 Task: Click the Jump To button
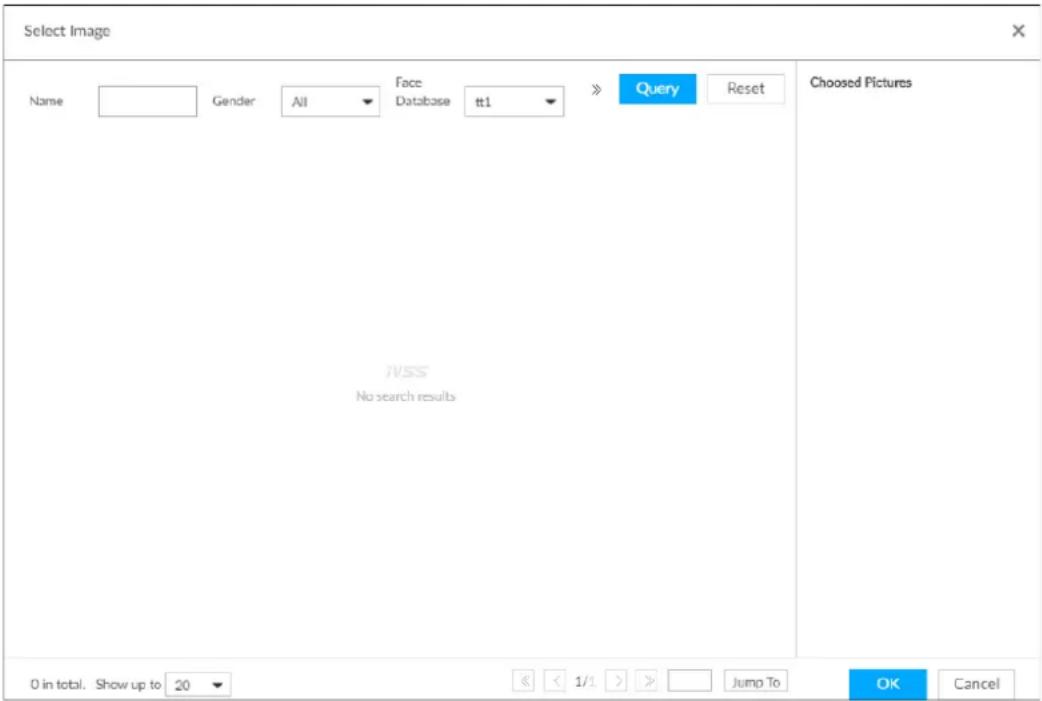click(756, 682)
